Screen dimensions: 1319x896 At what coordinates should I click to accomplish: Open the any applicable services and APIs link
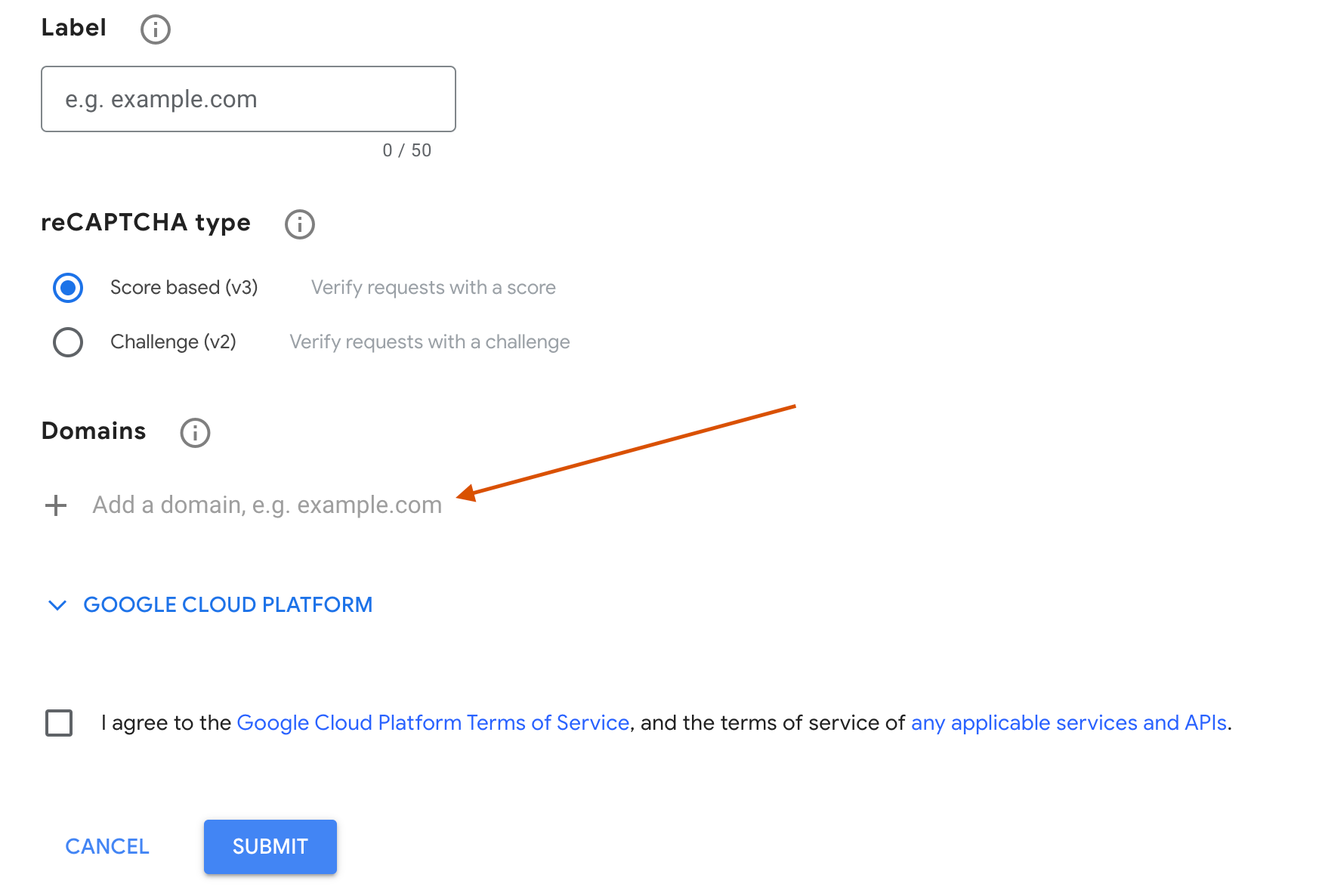[x=1069, y=722]
